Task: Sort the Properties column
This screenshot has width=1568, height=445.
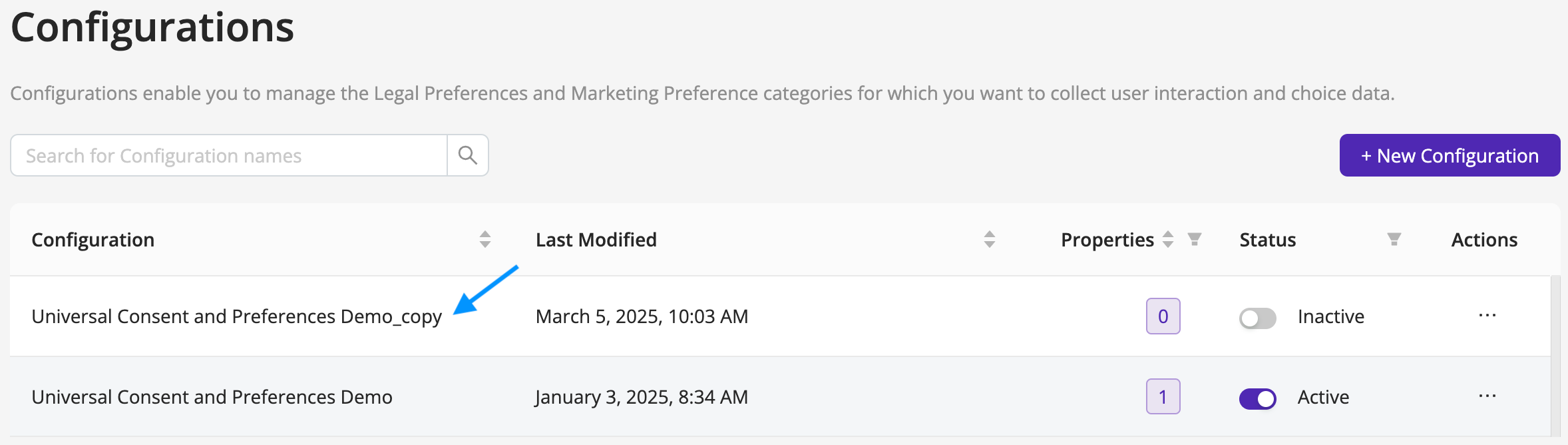Action: tap(1168, 239)
